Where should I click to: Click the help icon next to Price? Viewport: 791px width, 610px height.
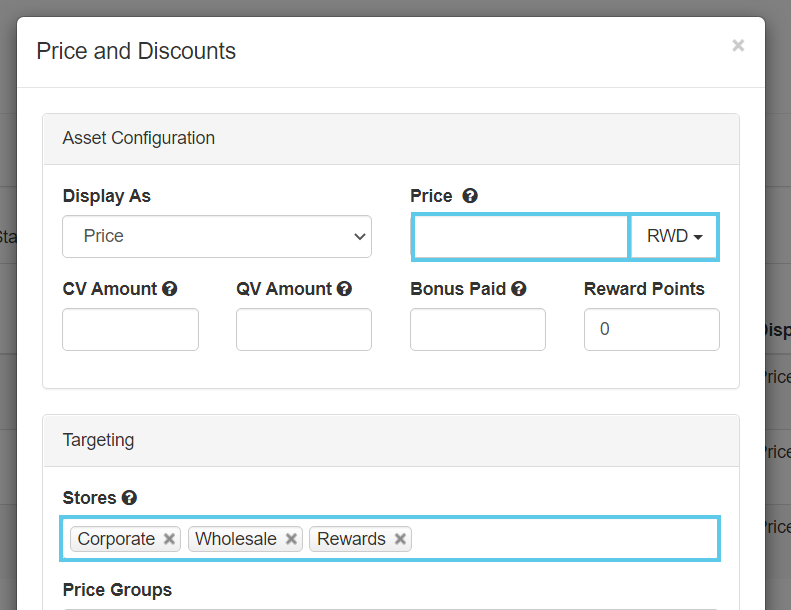470,196
